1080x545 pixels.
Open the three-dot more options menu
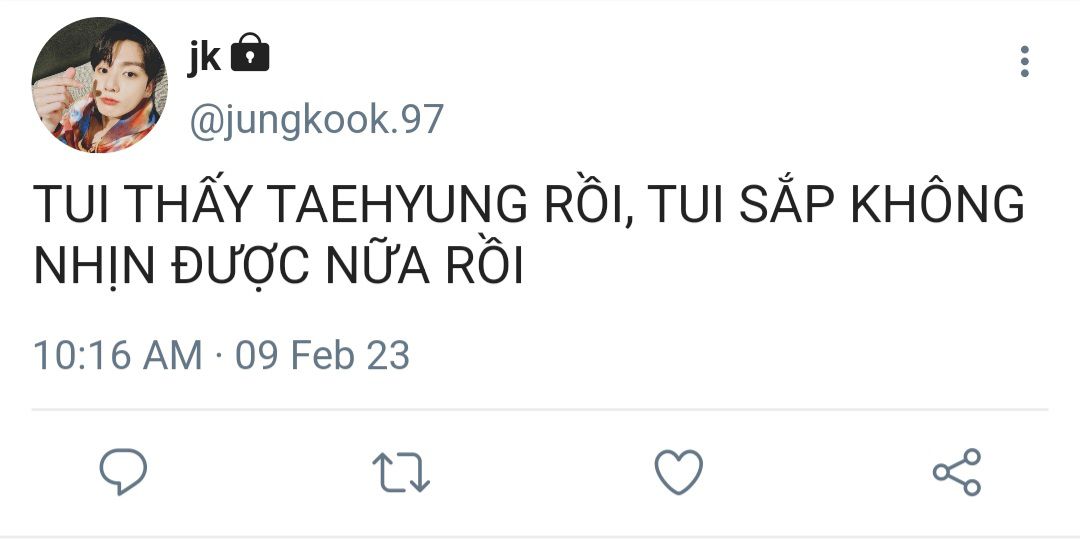point(1025,61)
